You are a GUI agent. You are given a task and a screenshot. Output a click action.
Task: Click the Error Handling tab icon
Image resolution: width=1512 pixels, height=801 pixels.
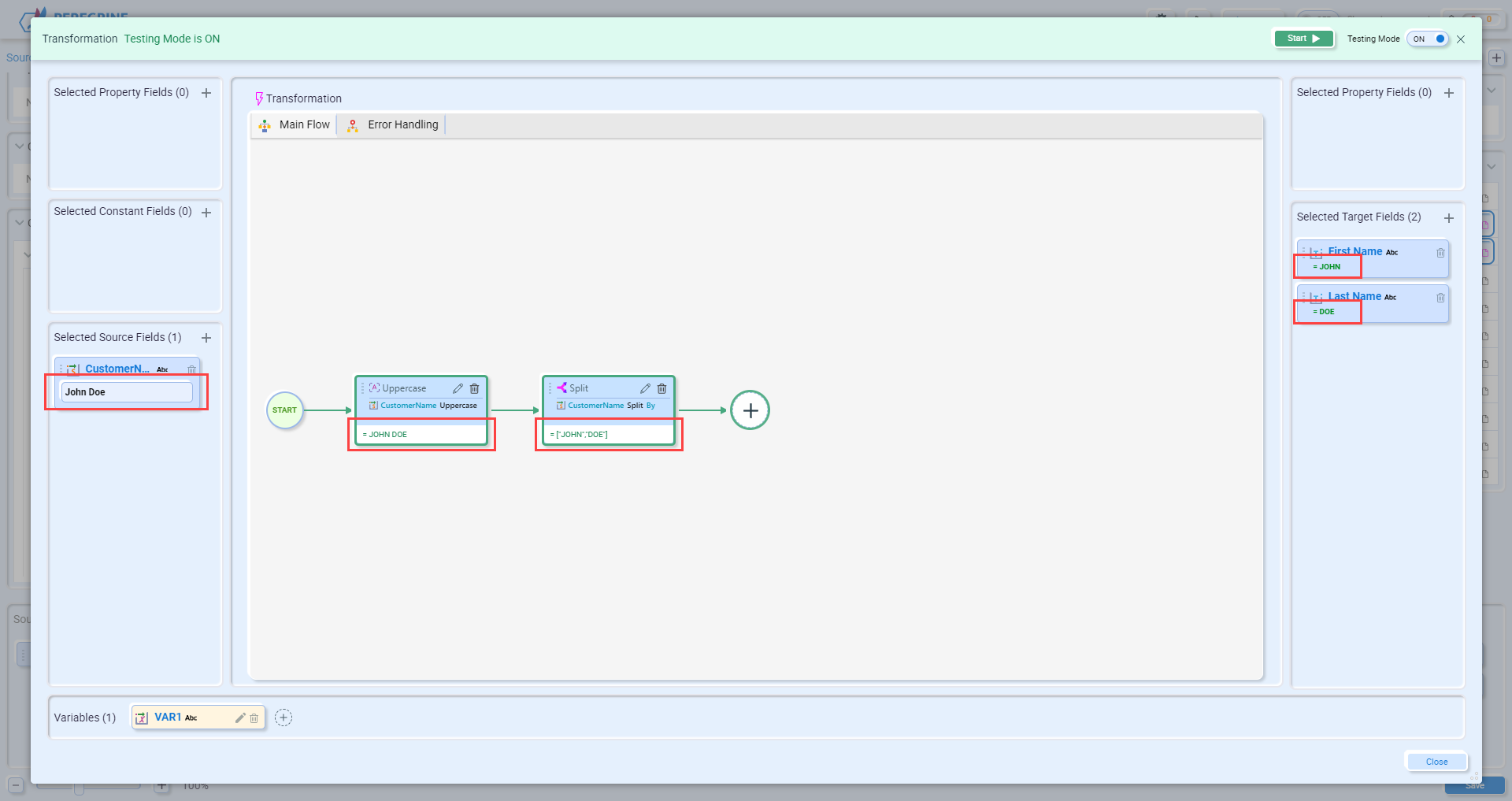pos(353,125)
